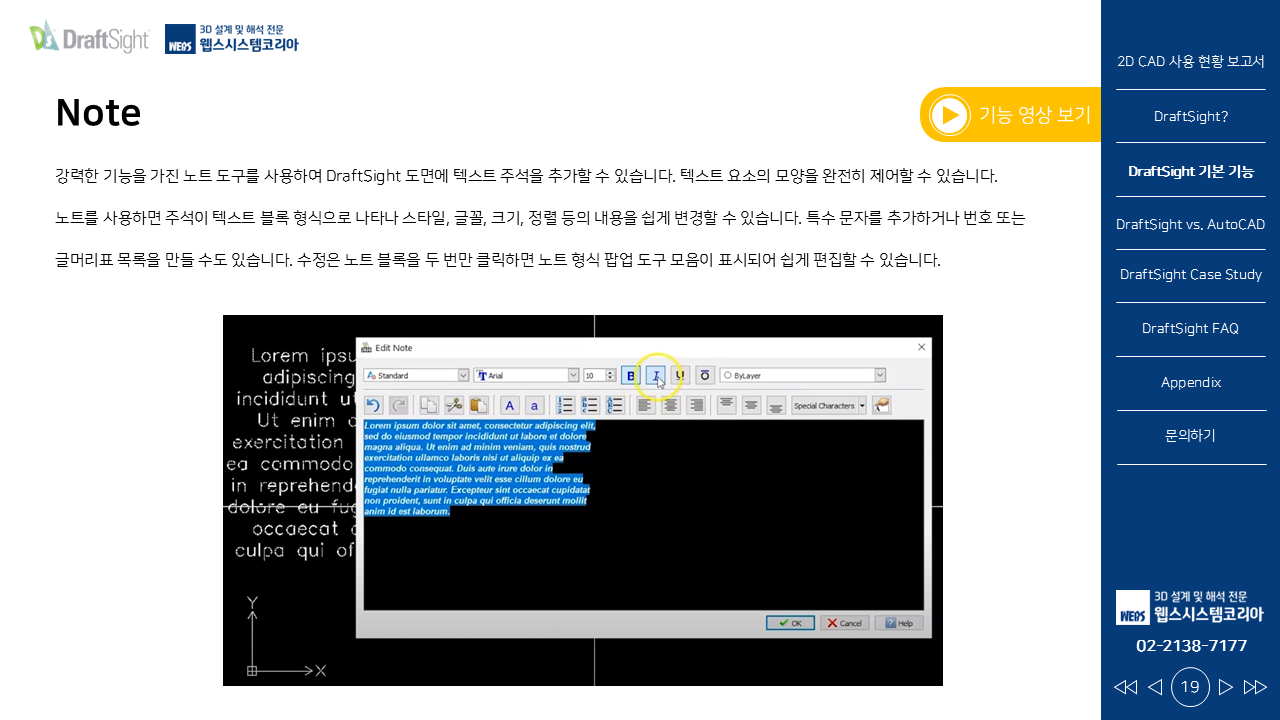Toggle Italic in the Edit Note toolbar
This screenshot has height=720, width=1280.
tap(655, 375)
